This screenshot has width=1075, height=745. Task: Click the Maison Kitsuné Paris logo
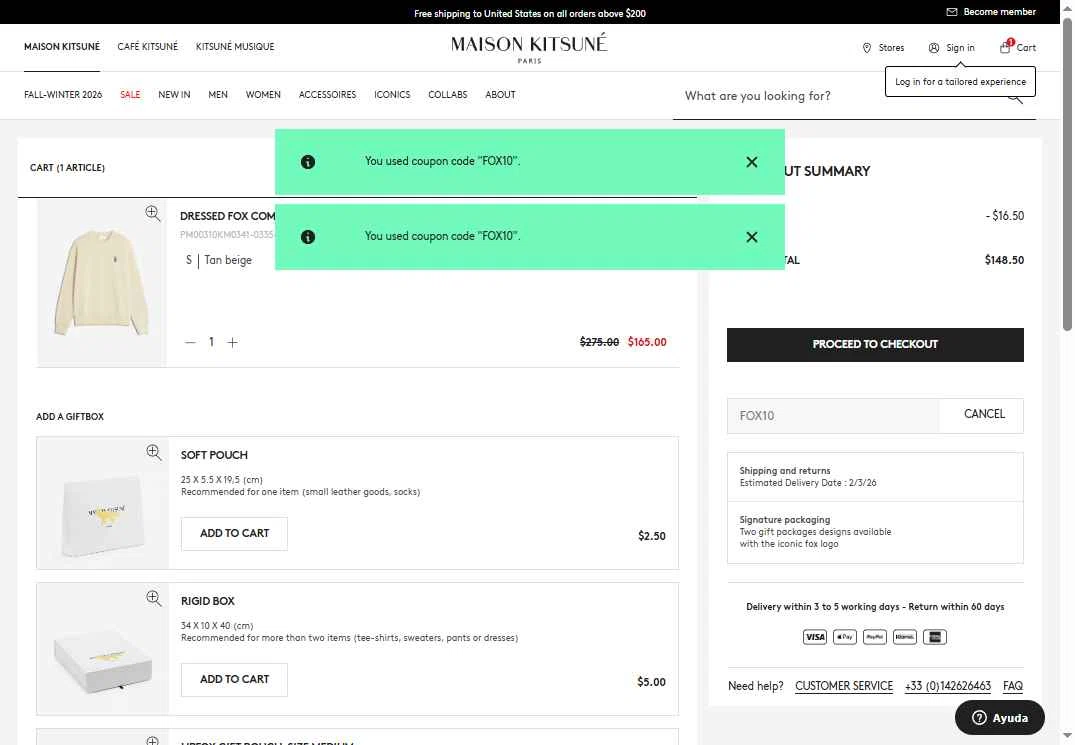click(529, 48)
